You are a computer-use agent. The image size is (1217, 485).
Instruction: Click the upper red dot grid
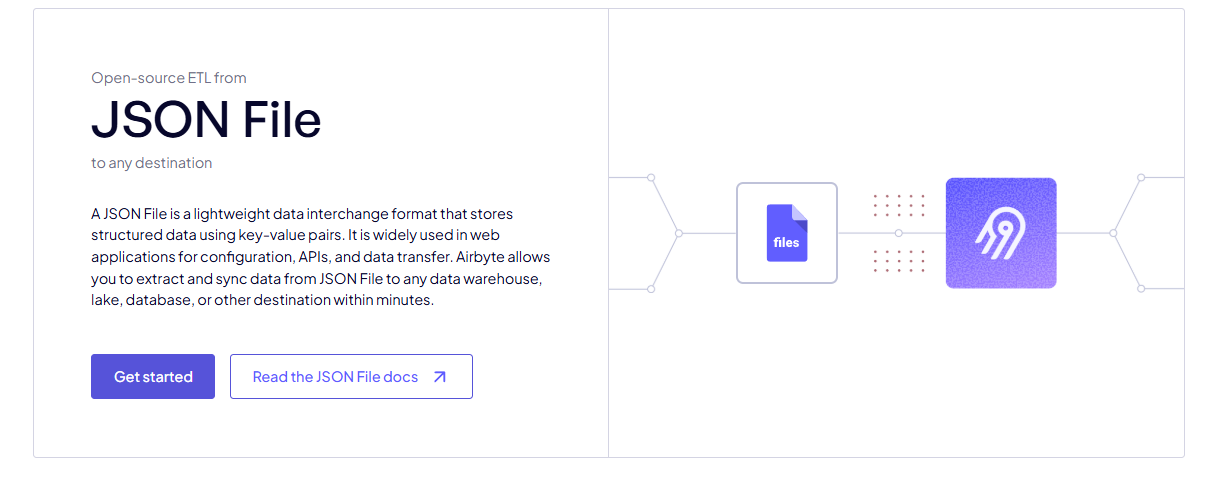click(x=898, y=205)
